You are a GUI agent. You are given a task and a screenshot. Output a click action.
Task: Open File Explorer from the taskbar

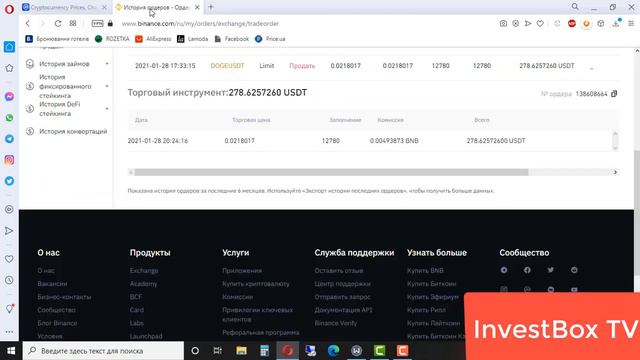[241, 351]
